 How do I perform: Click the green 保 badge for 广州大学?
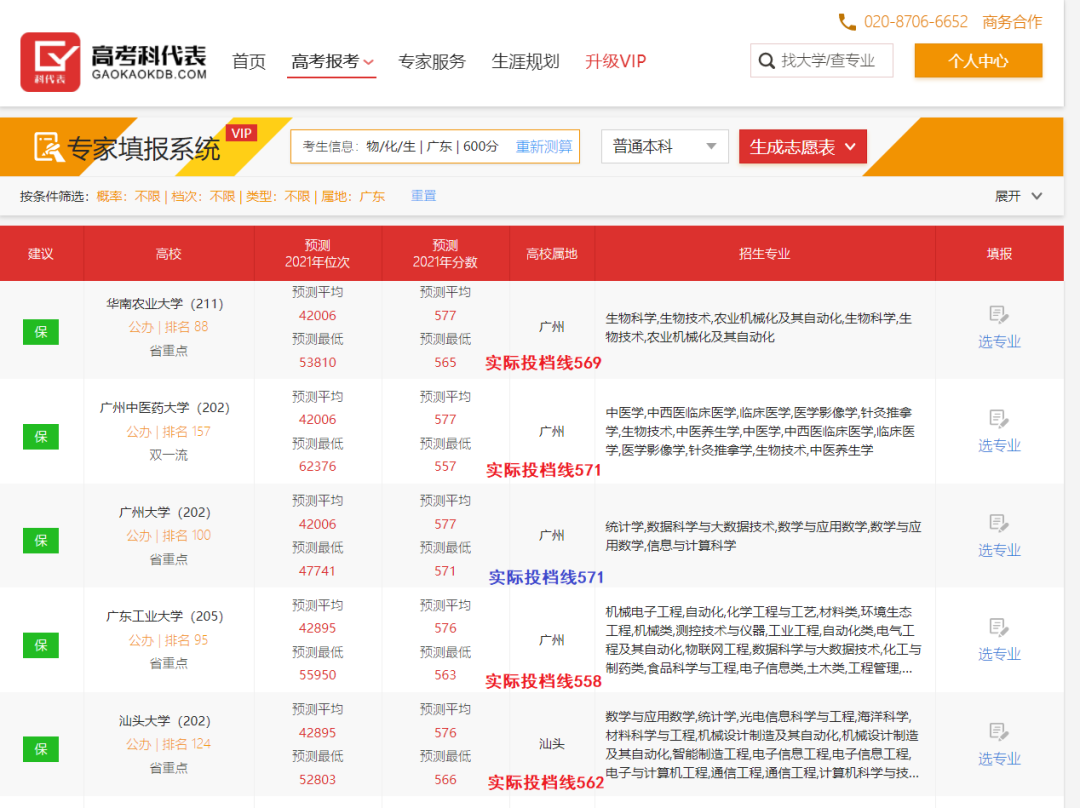(41, 541)
